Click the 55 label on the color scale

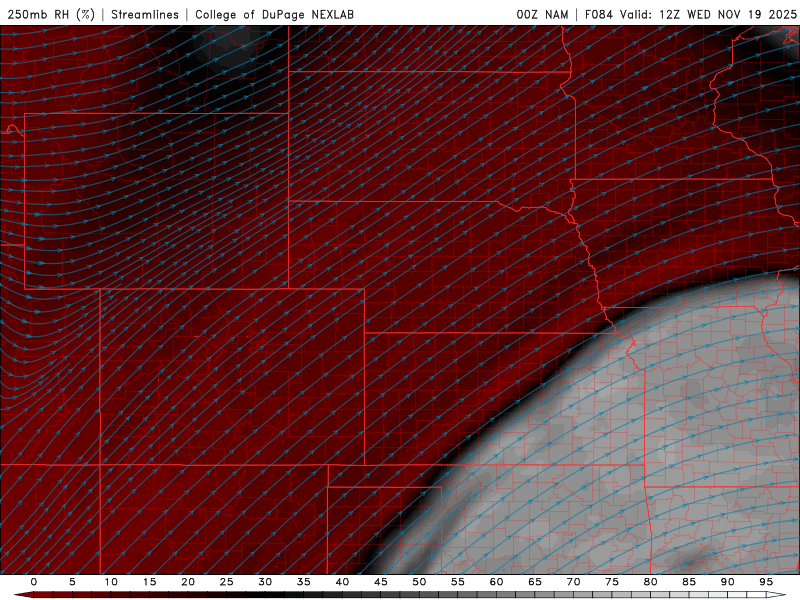458,582
